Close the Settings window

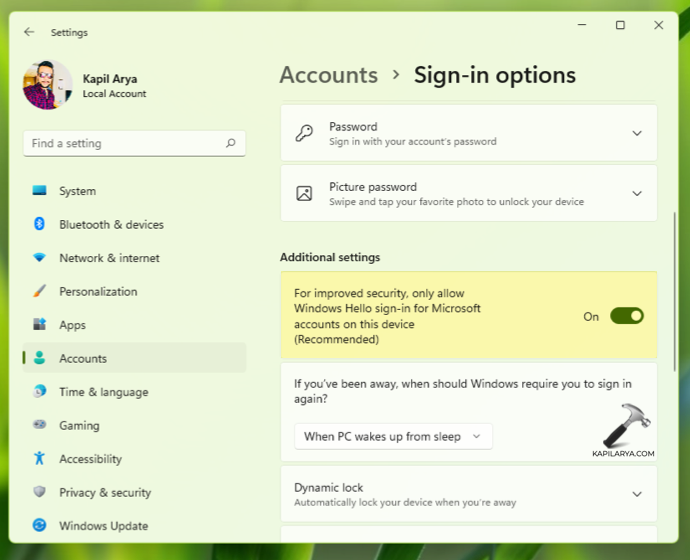tap(658, 25)
